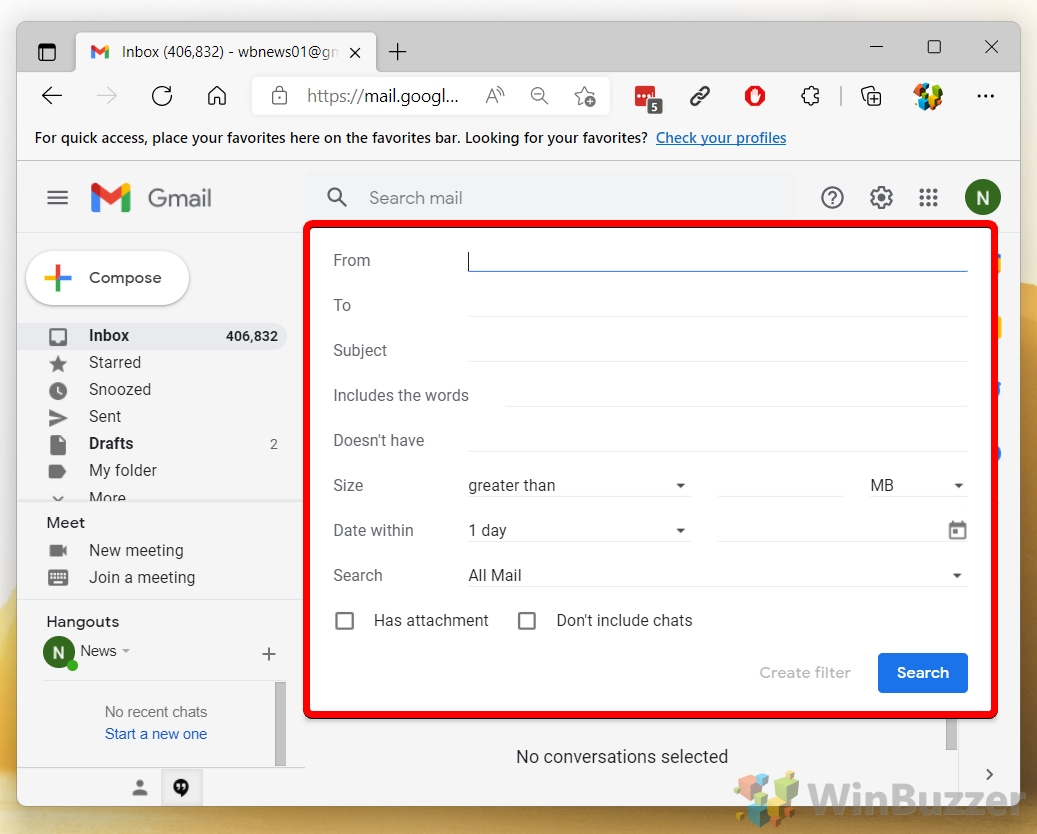
Task: Click the Includes the words field
Action: click(735, 396)
